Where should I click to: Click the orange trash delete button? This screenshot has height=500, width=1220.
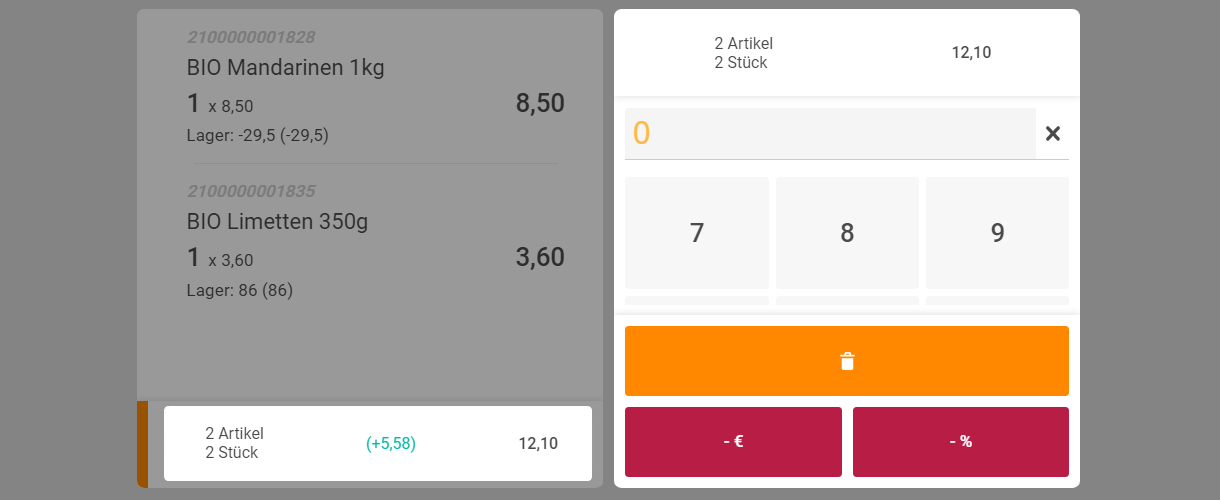[x=846, y=361]
